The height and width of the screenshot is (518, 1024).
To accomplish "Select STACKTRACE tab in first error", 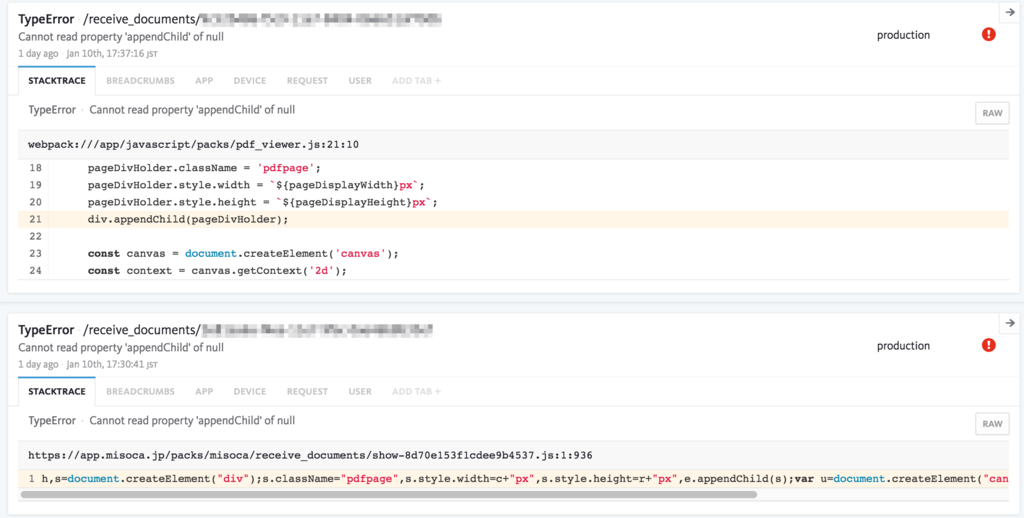I will [x=57, y=81].
